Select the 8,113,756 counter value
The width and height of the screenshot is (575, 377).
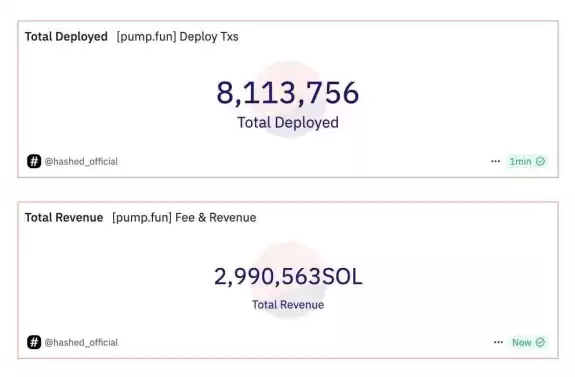coord(288,93)
